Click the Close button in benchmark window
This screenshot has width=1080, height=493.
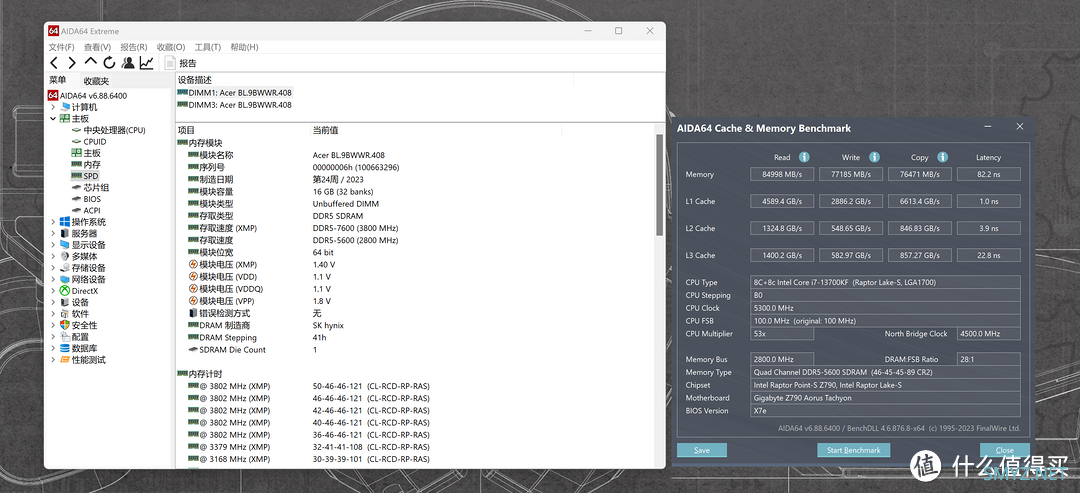click(x=1004, y=450)
